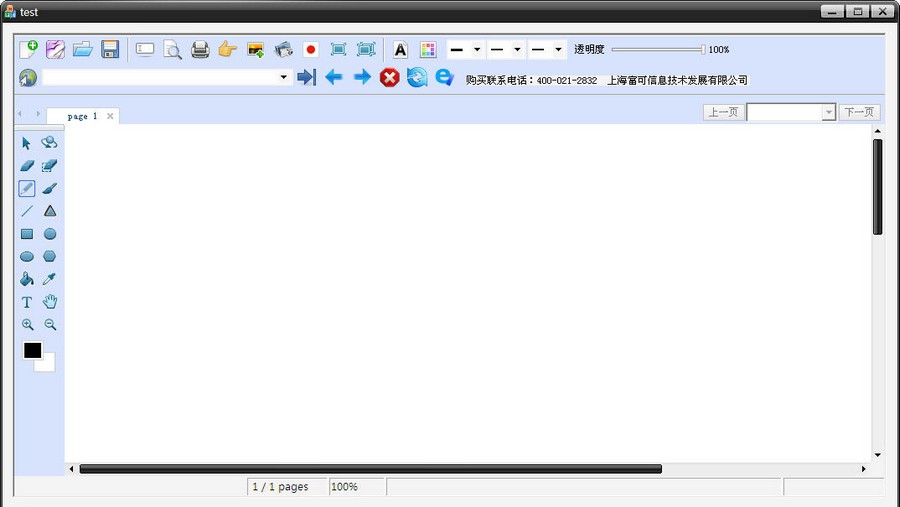Switch to the page 1 tab
Image resolution: width=900 pixels, height=507 pixels.
(x=83, y=116)
